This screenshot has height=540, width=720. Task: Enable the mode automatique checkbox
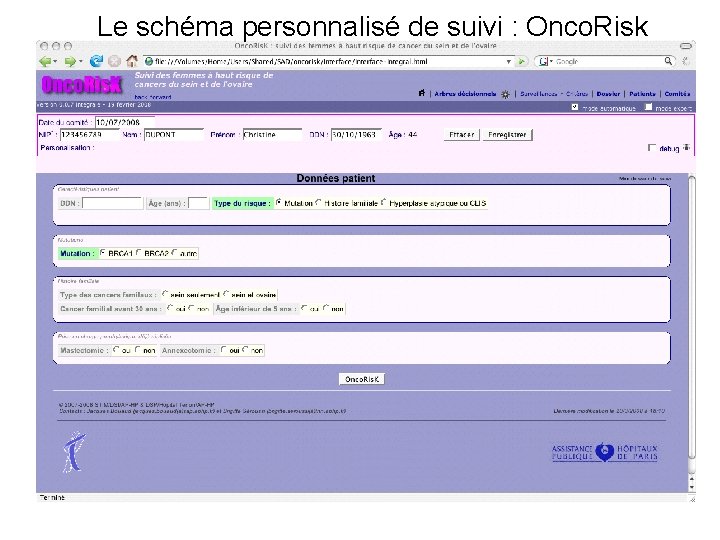point(574,107)
